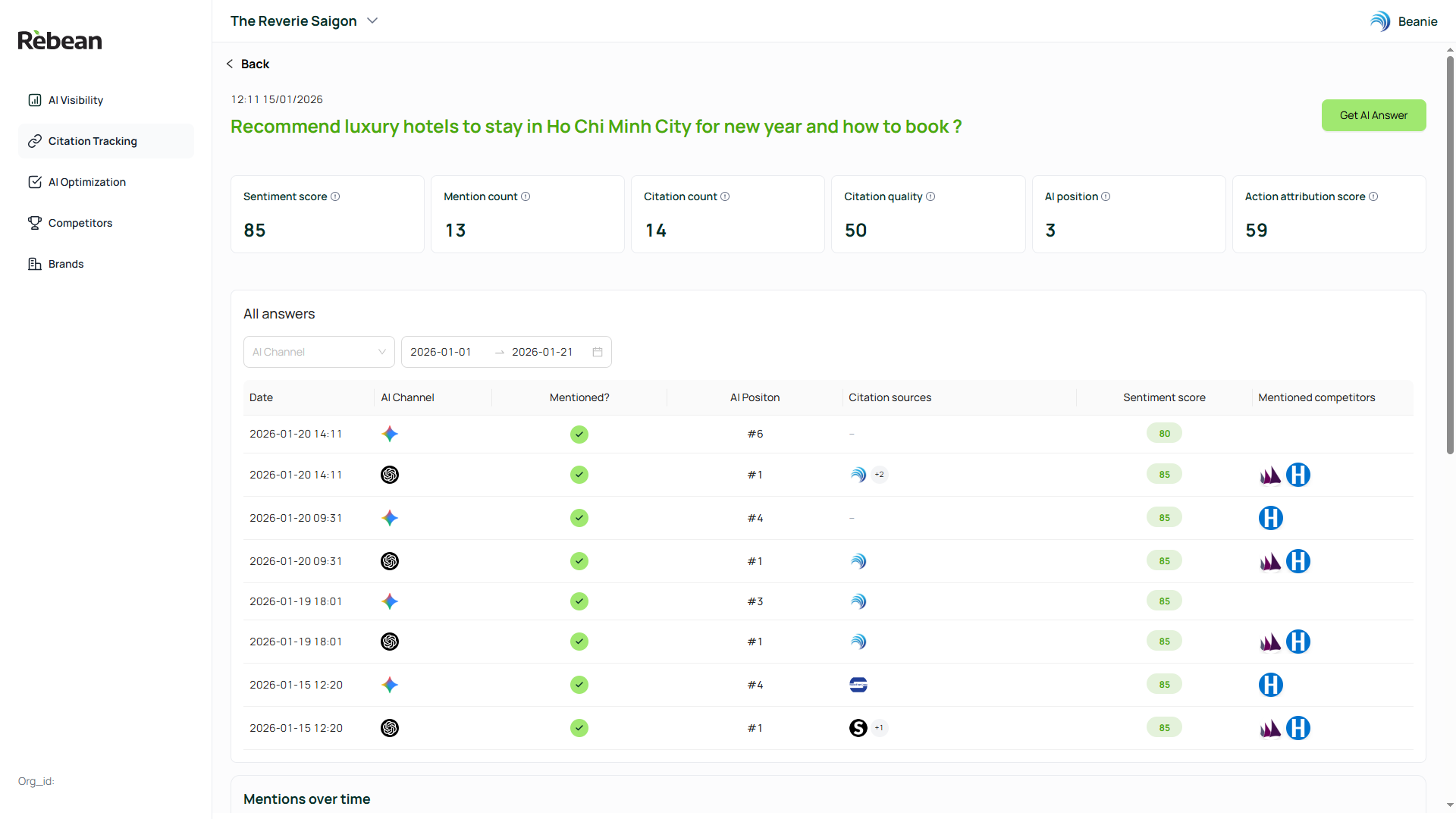Click the AI Position info icon

tap(1106, 196)
